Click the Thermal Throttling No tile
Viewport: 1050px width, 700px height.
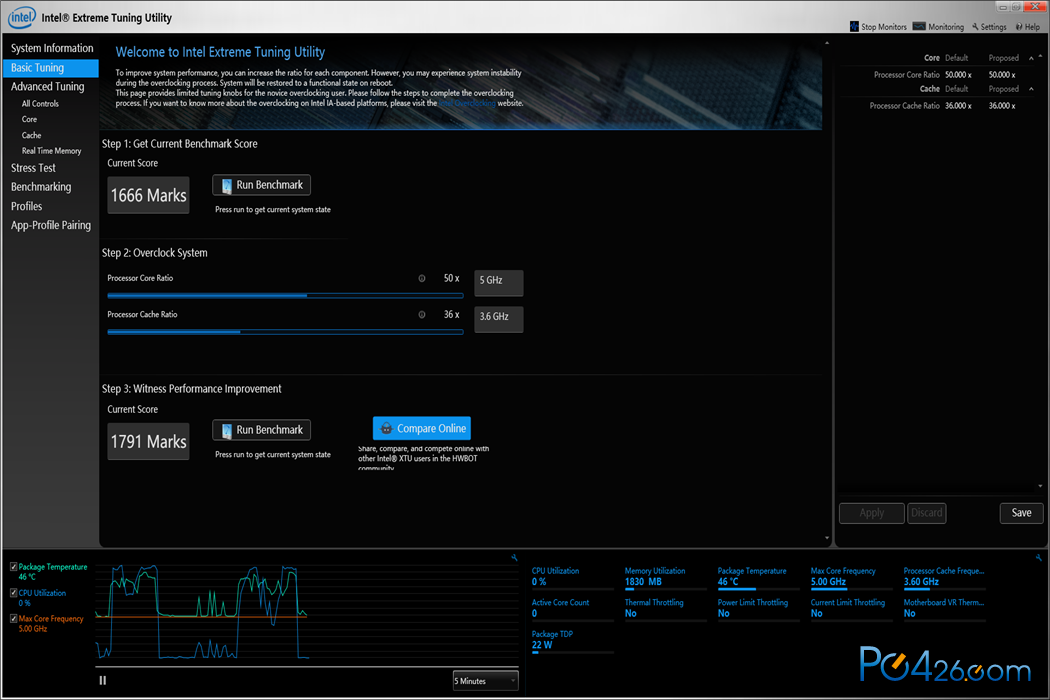coord(666,609)
